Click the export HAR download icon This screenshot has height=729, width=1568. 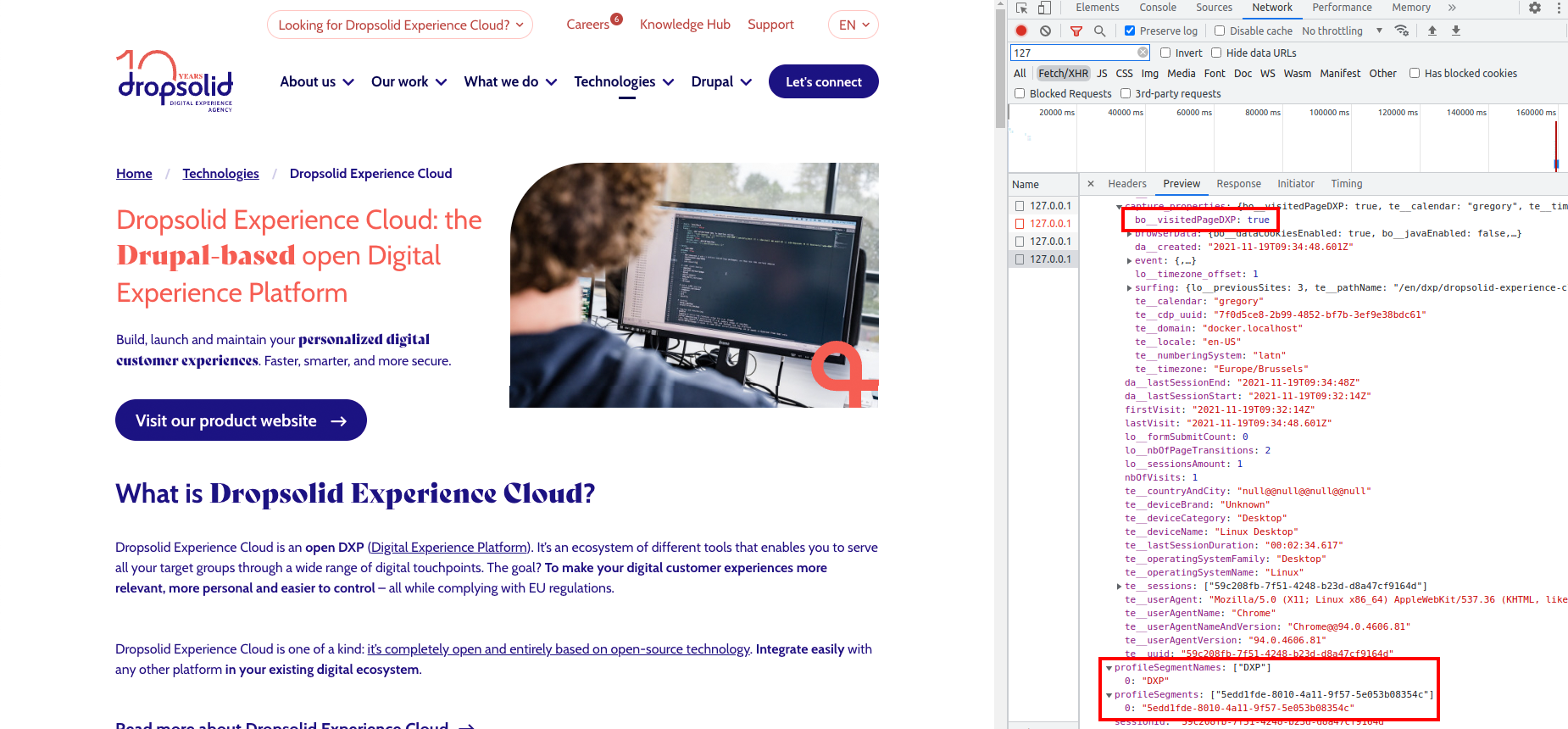[x=1456, y=31]
